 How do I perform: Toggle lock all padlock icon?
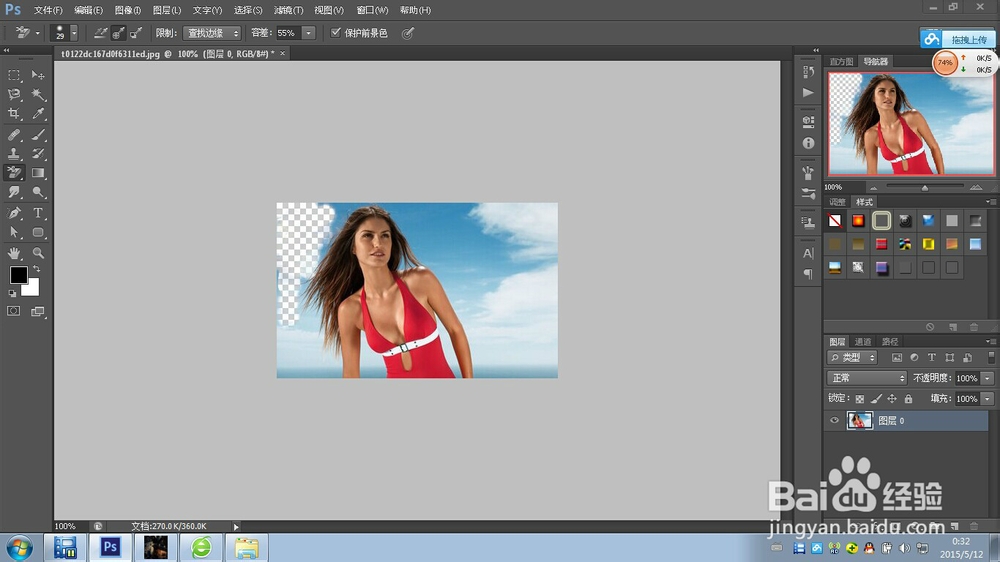coord(909,399)
